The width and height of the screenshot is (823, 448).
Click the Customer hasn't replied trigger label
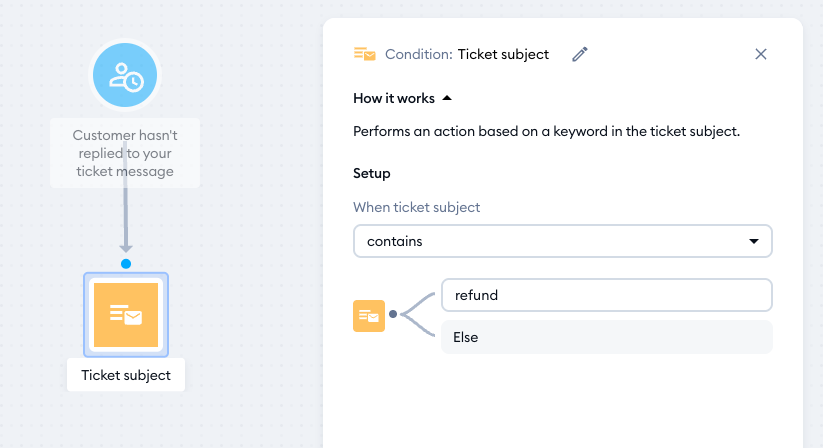[x=125, y=153]
